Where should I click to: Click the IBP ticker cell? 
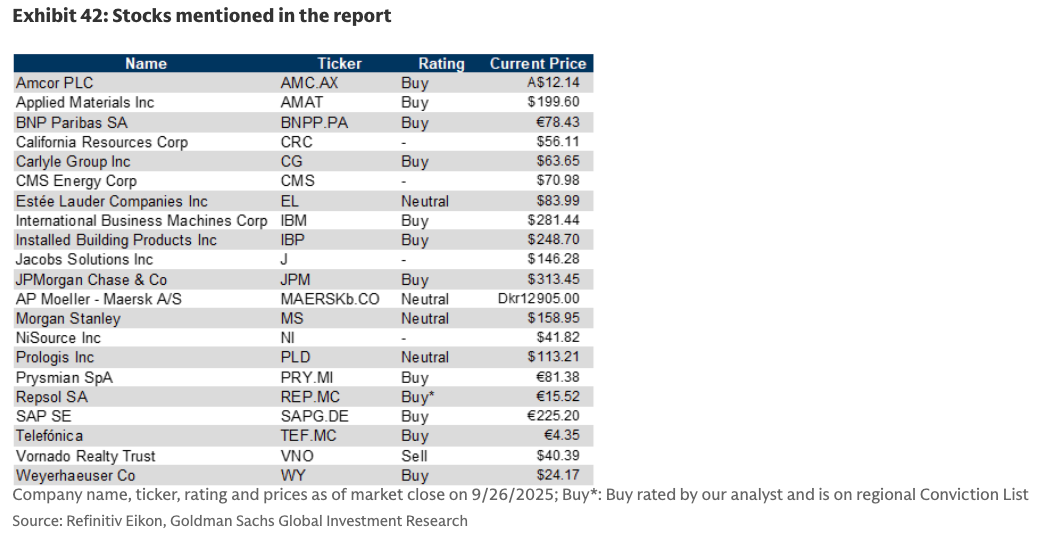295,240
